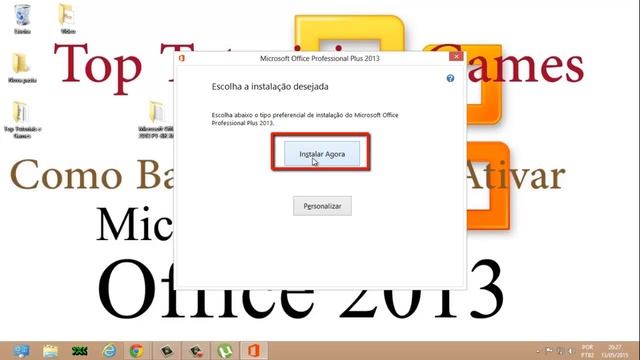Open the green app icon in taskbar
This screenshot has height=360, width=640.
pyautogui.click(x=79, y=351)
